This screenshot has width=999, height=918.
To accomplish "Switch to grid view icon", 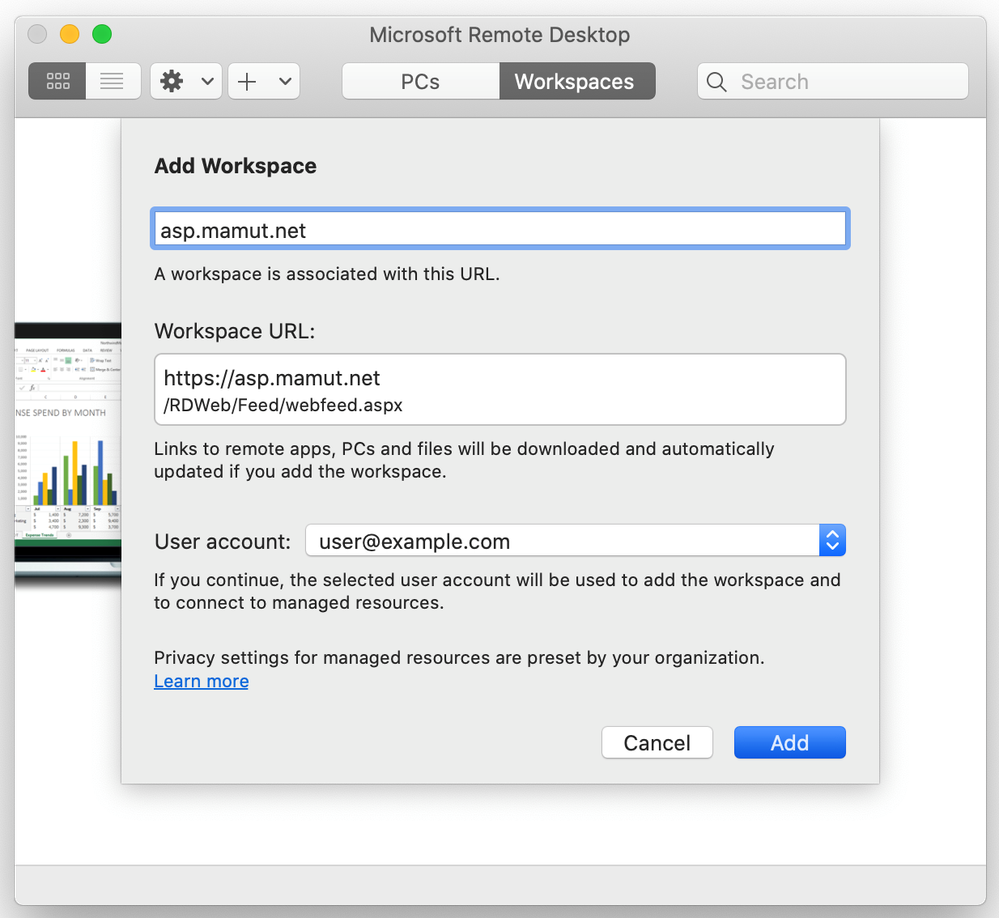I will click(x=57, y=81).
